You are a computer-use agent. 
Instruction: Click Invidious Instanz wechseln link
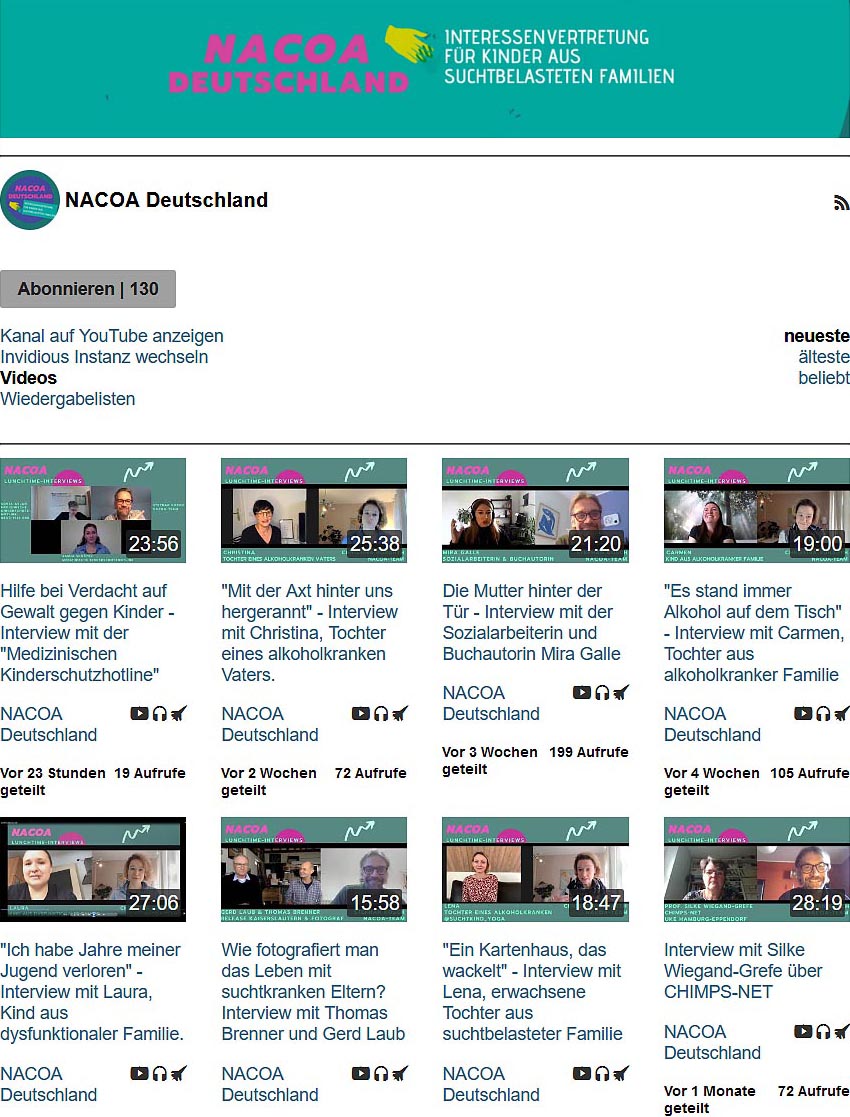point(104,357)
